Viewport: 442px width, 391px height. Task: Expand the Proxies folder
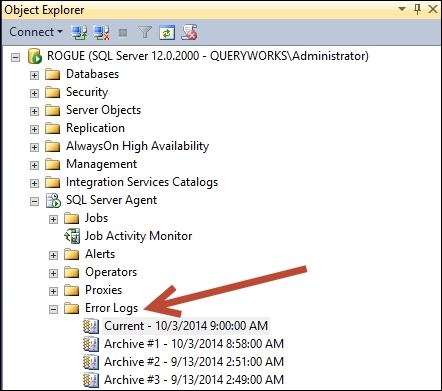point(53,291)
